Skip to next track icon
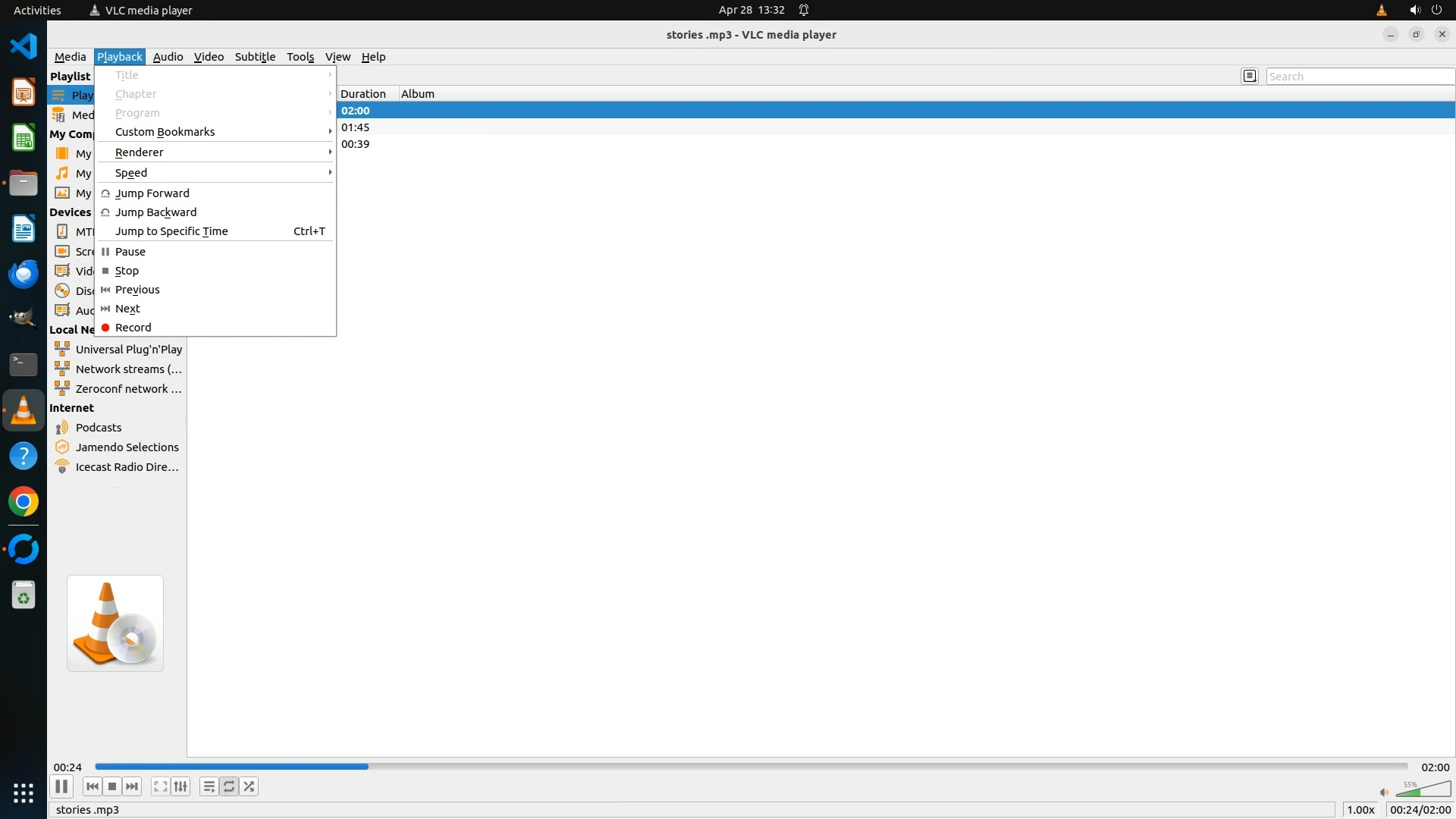1456x819 pixels. (132, 786)
